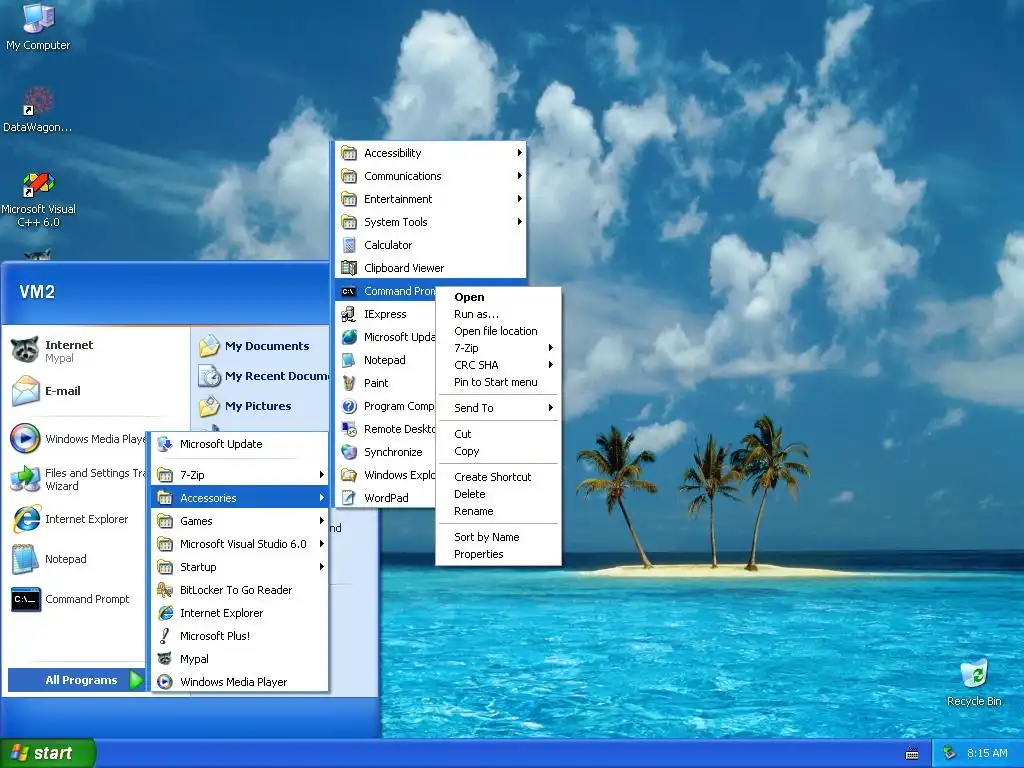Open the DataWagon desktop shortcut icon
Viewport: 1024px width, 768px height.
(38, 100)
